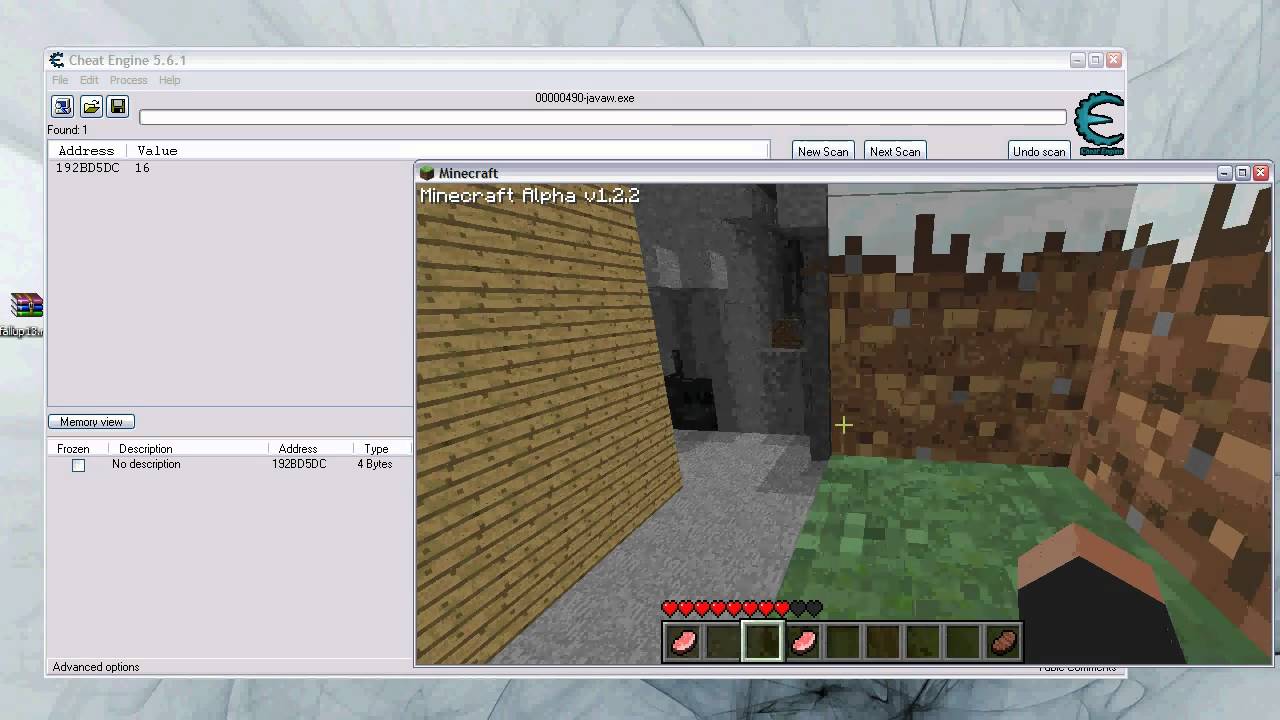Click the Address column header in address table

[298, 449]
